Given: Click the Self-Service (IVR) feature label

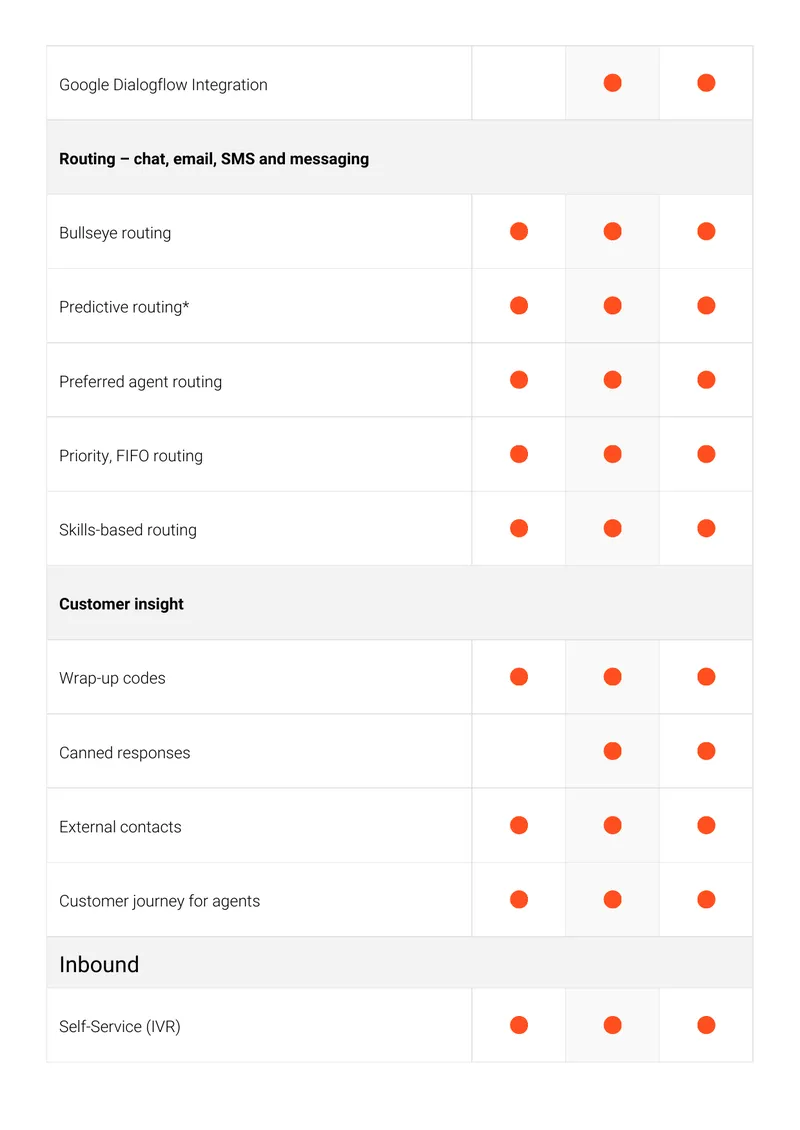Looking at the screenshot, I should 120,1026.
